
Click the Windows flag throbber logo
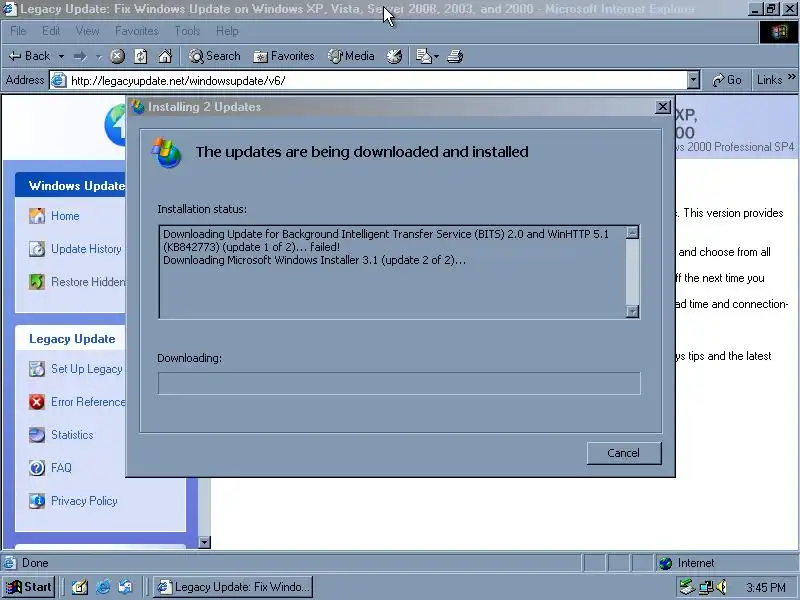click(779, 32)
